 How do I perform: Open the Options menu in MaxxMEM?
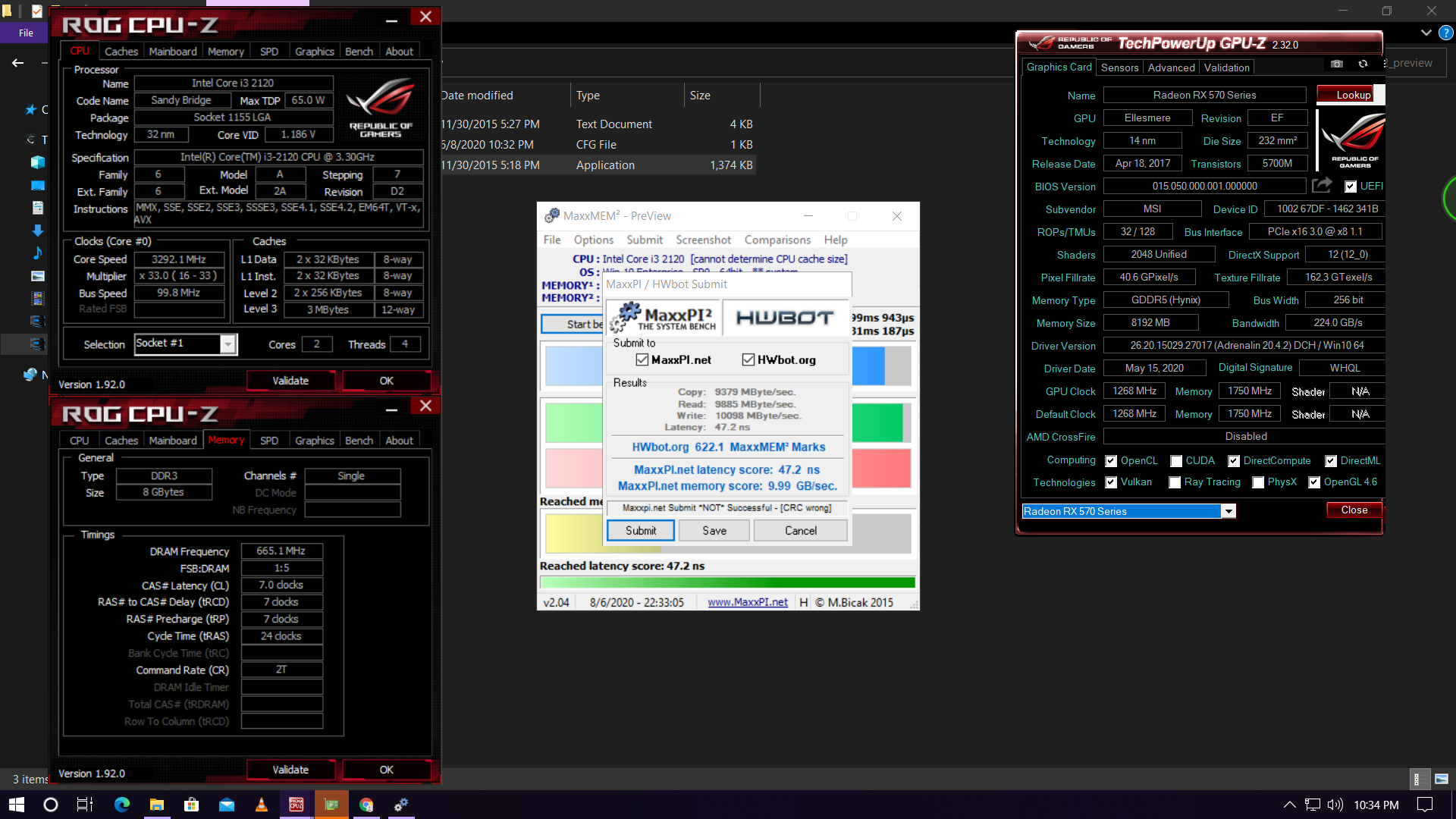[594, 240]
